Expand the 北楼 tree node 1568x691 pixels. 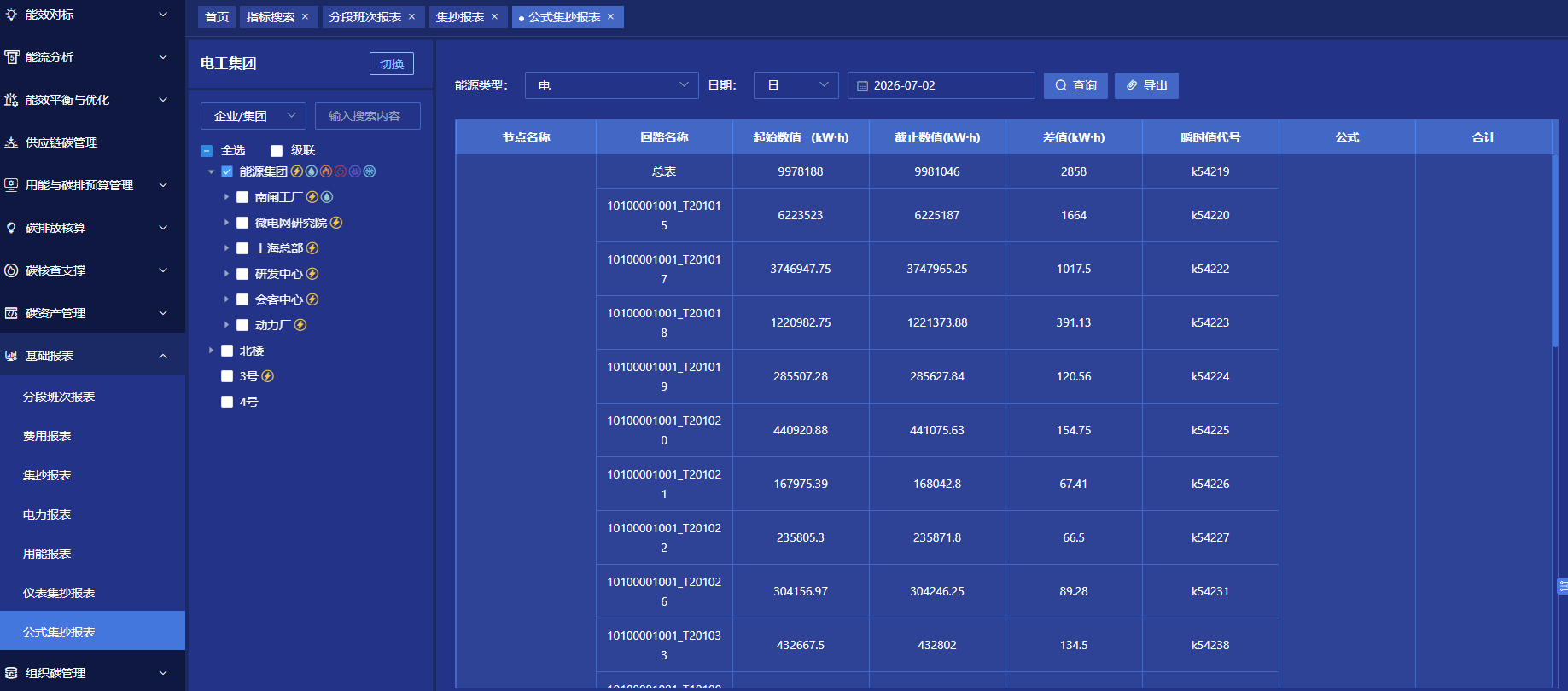pos(212,351)
